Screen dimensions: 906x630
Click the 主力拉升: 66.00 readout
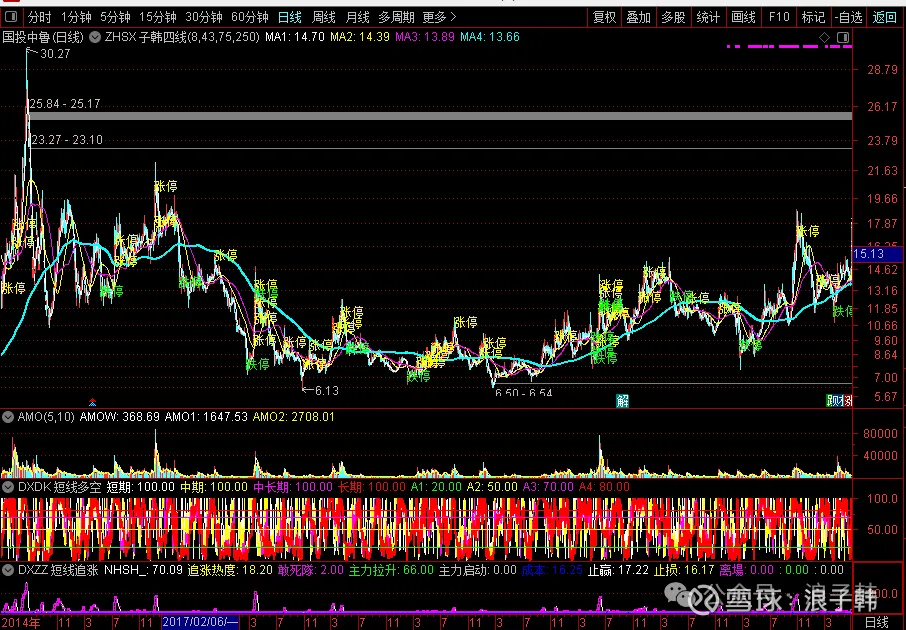tap(391, 570)
